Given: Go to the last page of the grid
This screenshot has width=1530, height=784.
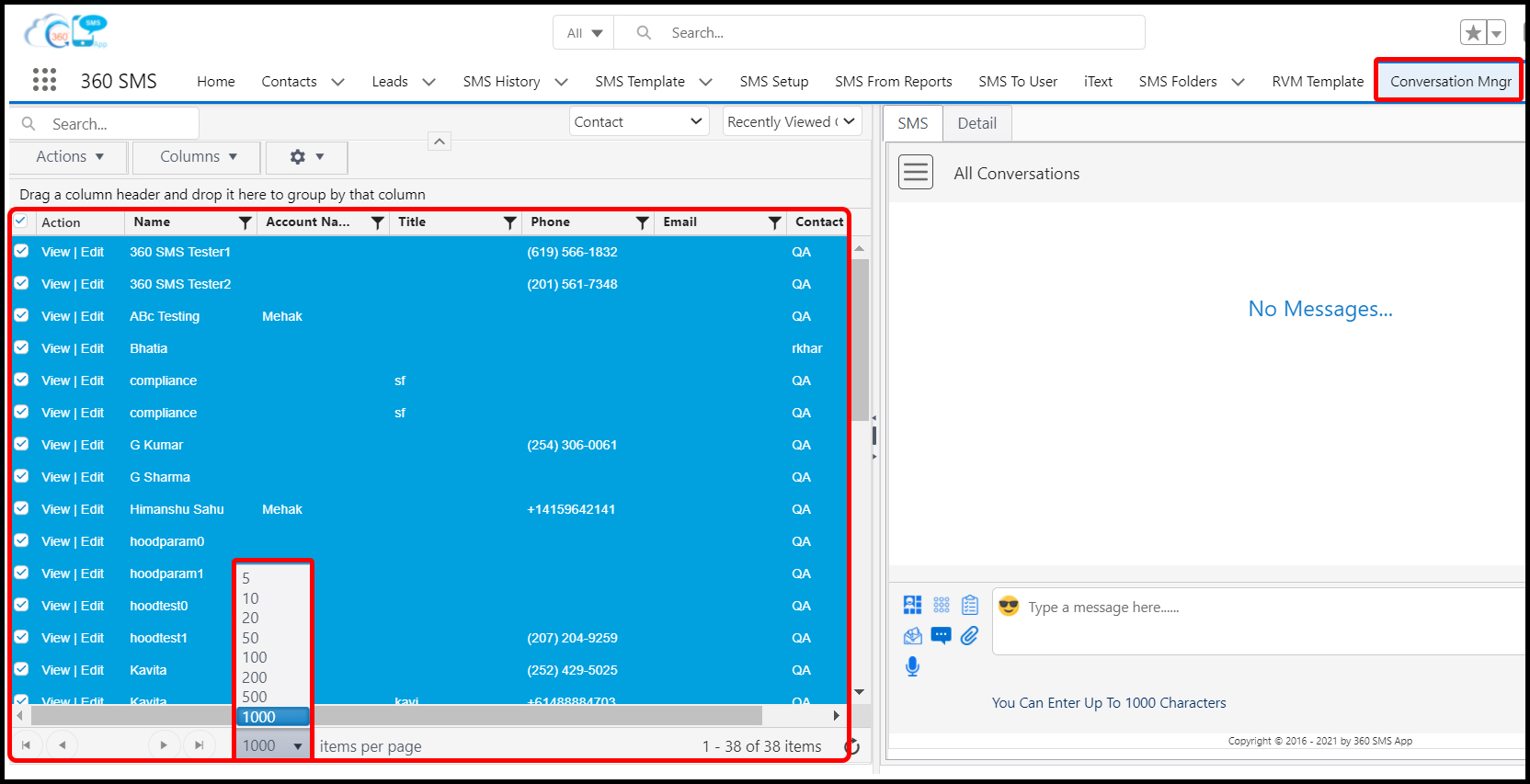Looking at the screenshot, I should pos(200,745).
